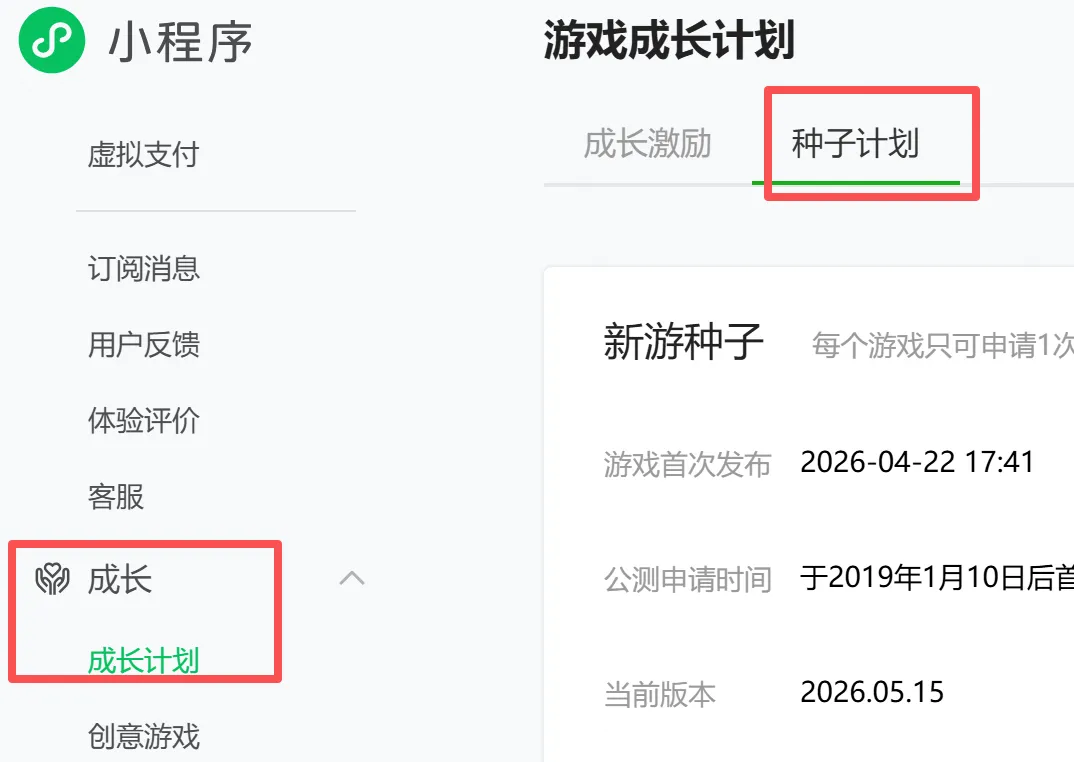Click the 小程序 title text

point(181,42)
